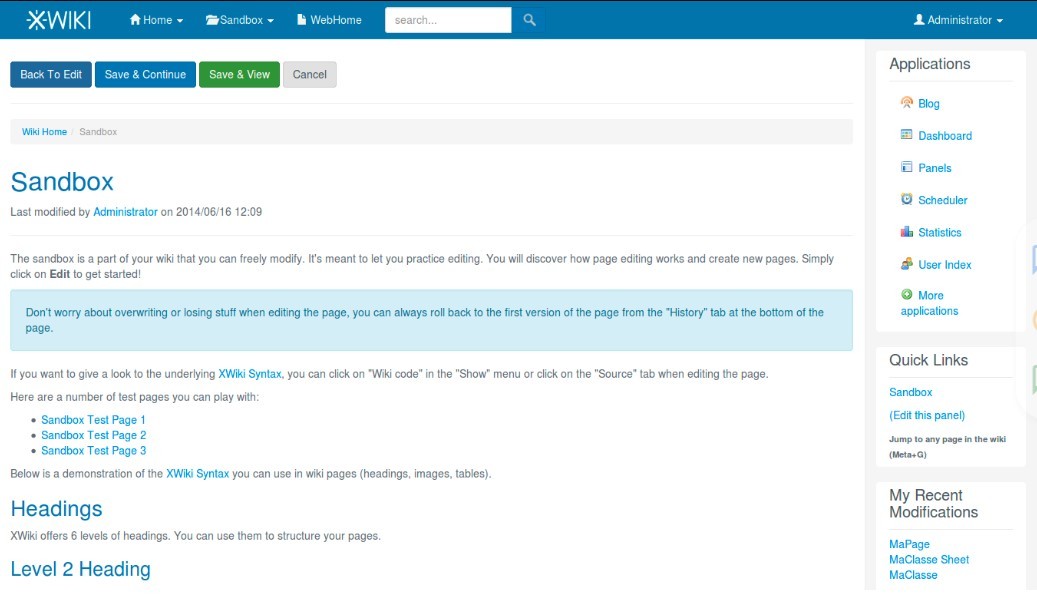Open the Edit this panel link
The image size is (1037, 601).
(927, 415)
